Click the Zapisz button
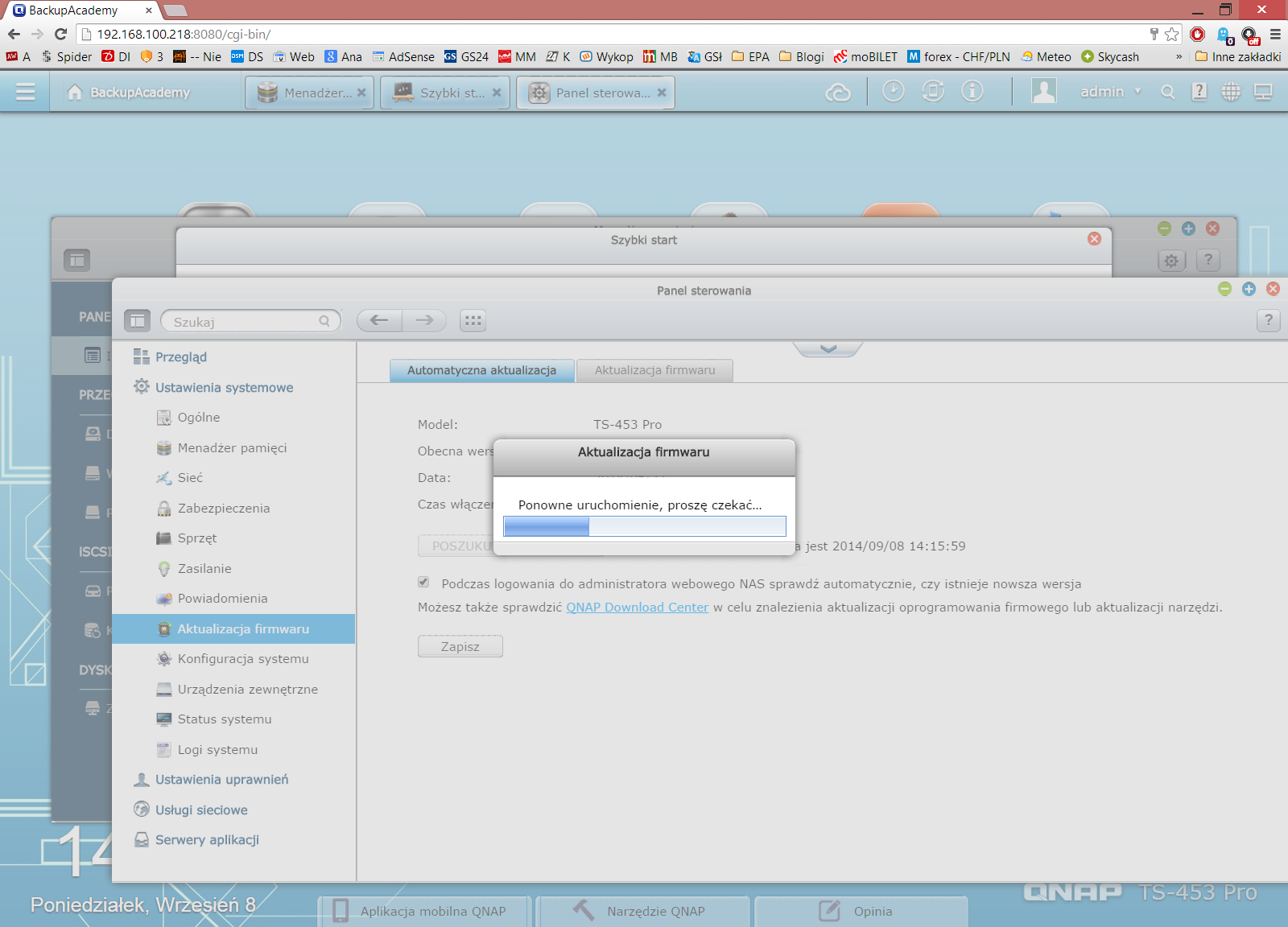Image resolution: width=1288 pixels, height=927 pixels. click(x=460, y=646)
